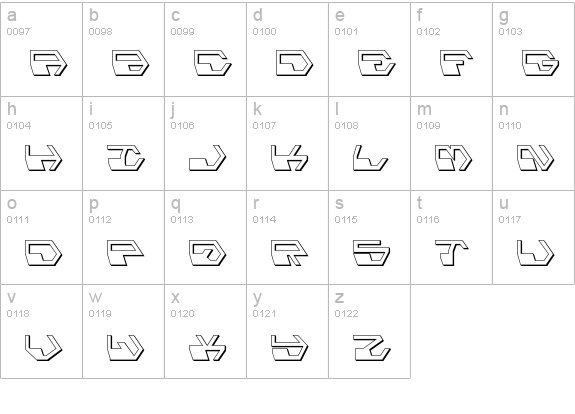Open the glyph for letter e (0101)

[x=370, y=50]
